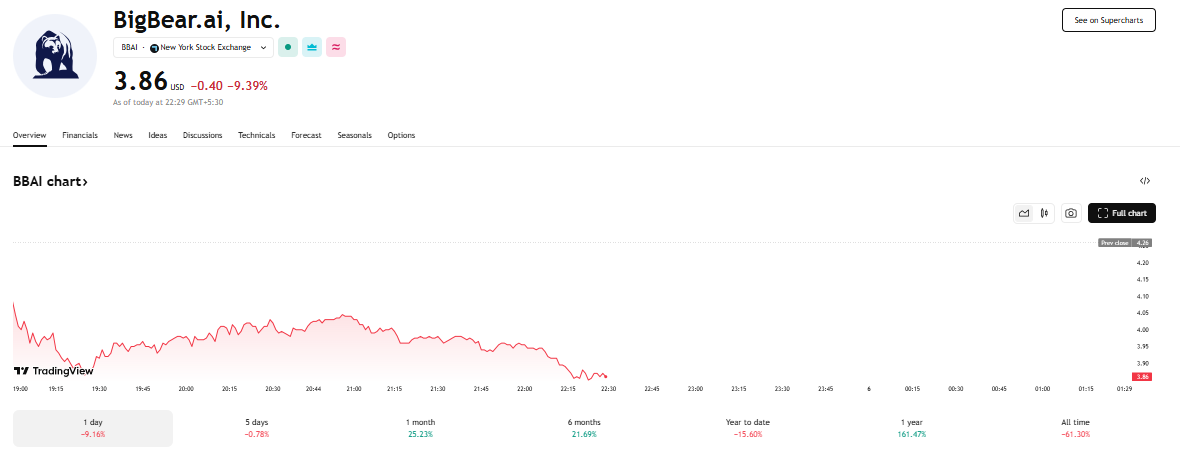1180x459 pixels.
Task: Open the BBAI exchange symbol dropdown
Action: (x=193, y=47)
